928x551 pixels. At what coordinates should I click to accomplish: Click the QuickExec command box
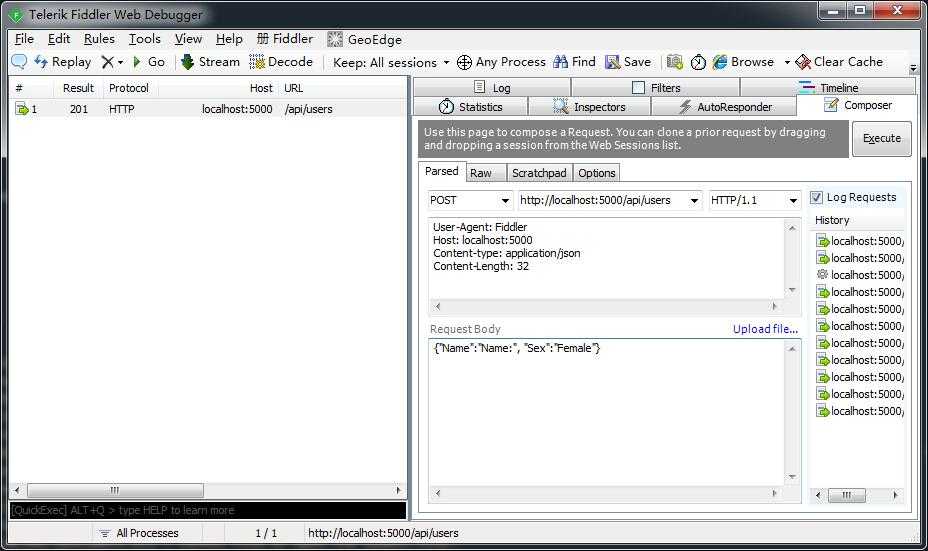click(x=208, y=510)
